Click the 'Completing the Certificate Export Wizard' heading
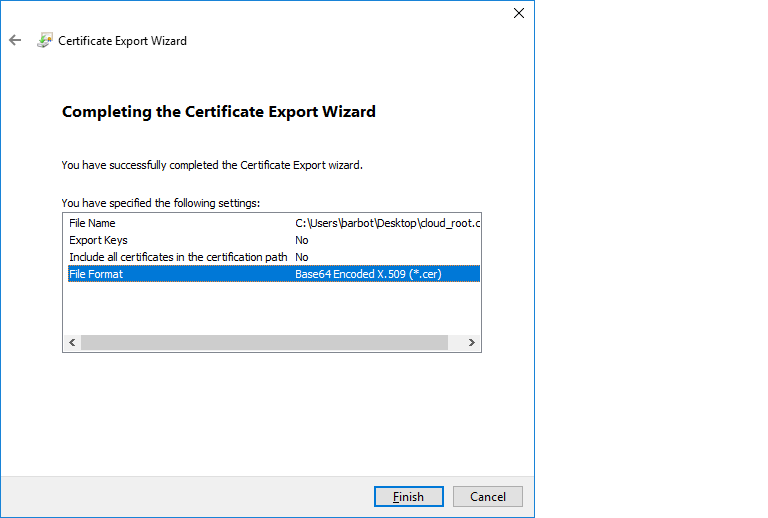The height and width of the screenshot is (518, 768). click(x=219, y=112)
